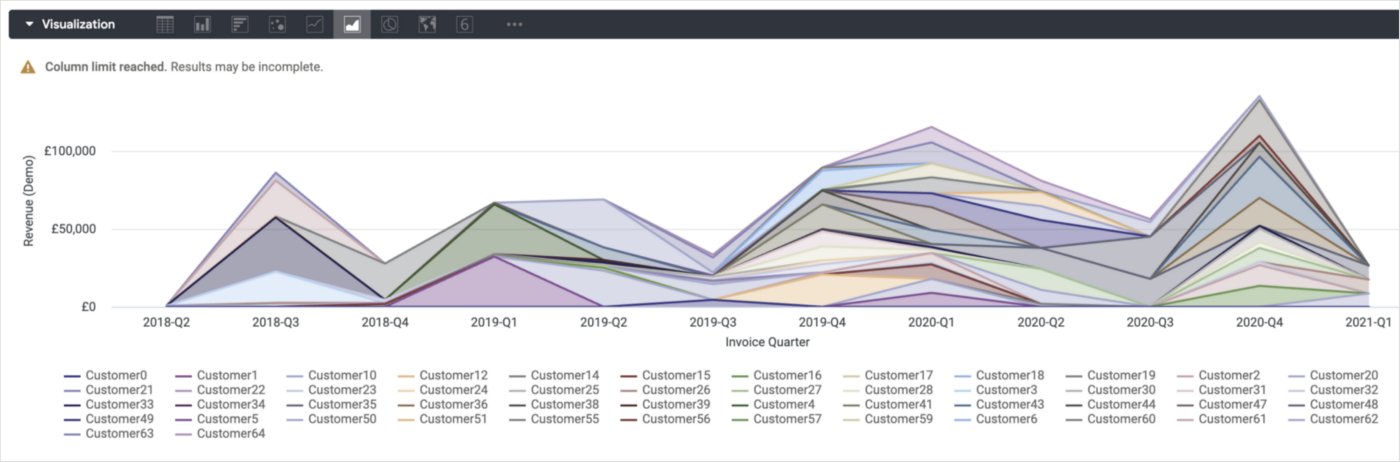
Task: Click the column limit warning icon
Action: [x=28, y=67]
